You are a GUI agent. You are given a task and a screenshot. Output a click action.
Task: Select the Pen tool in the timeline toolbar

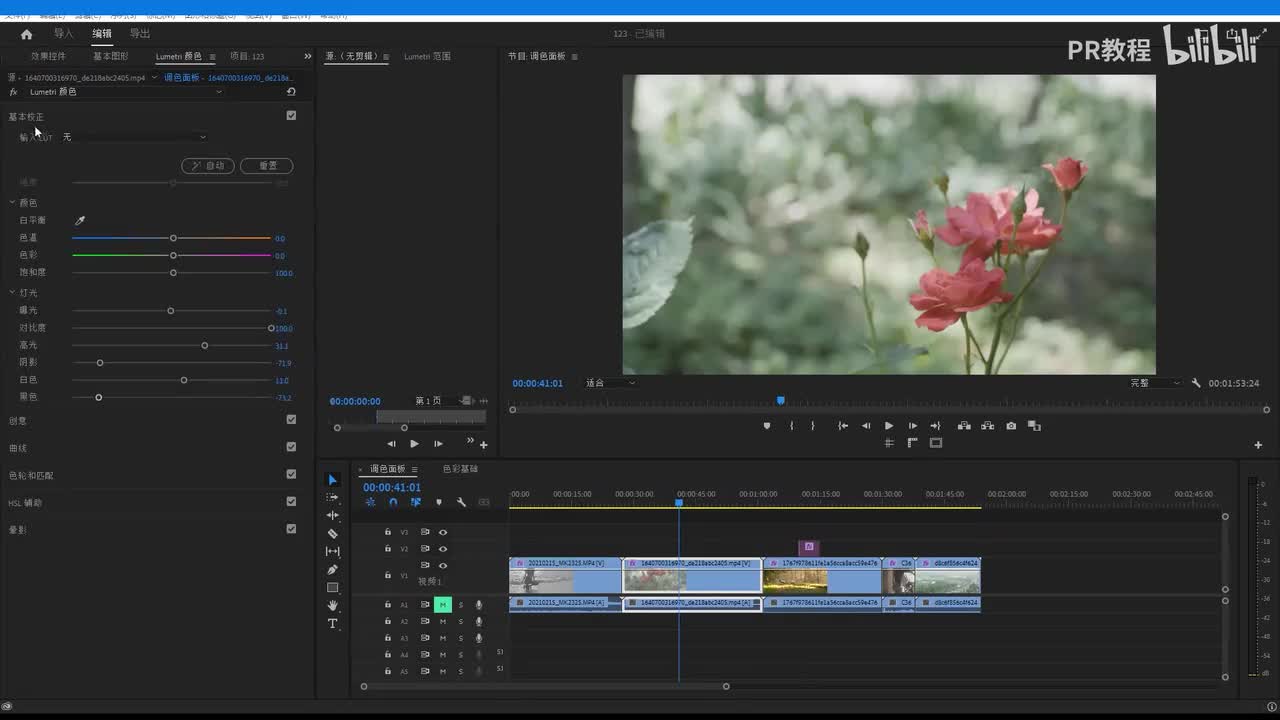[x=333, y=570]
